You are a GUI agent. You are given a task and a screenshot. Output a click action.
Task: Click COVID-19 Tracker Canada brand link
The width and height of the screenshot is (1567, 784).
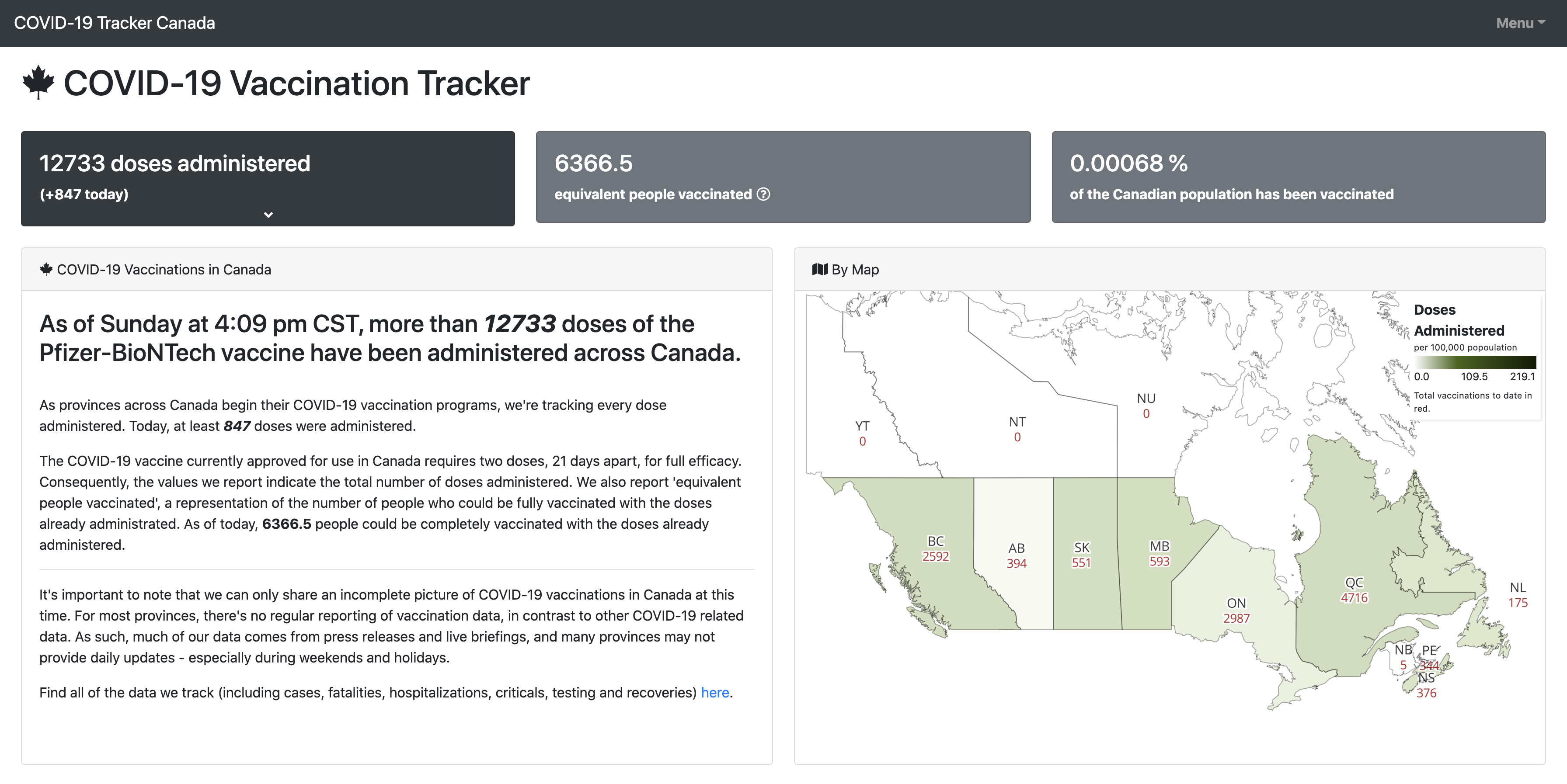tap(115, 23)
